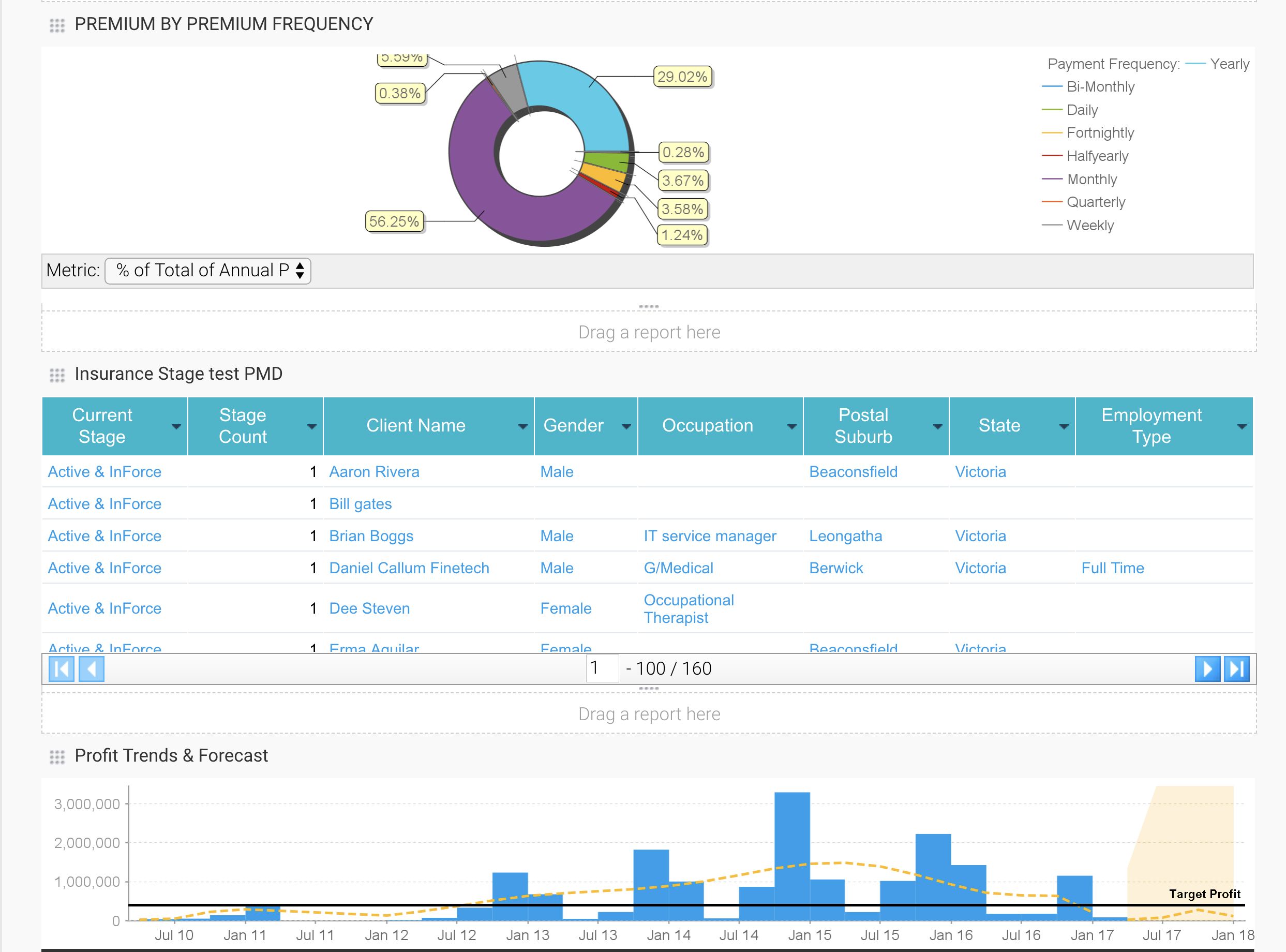The image size is (1286, 952).
Task: Open Aaron Rivera's client record link
Action: [374, 471]
